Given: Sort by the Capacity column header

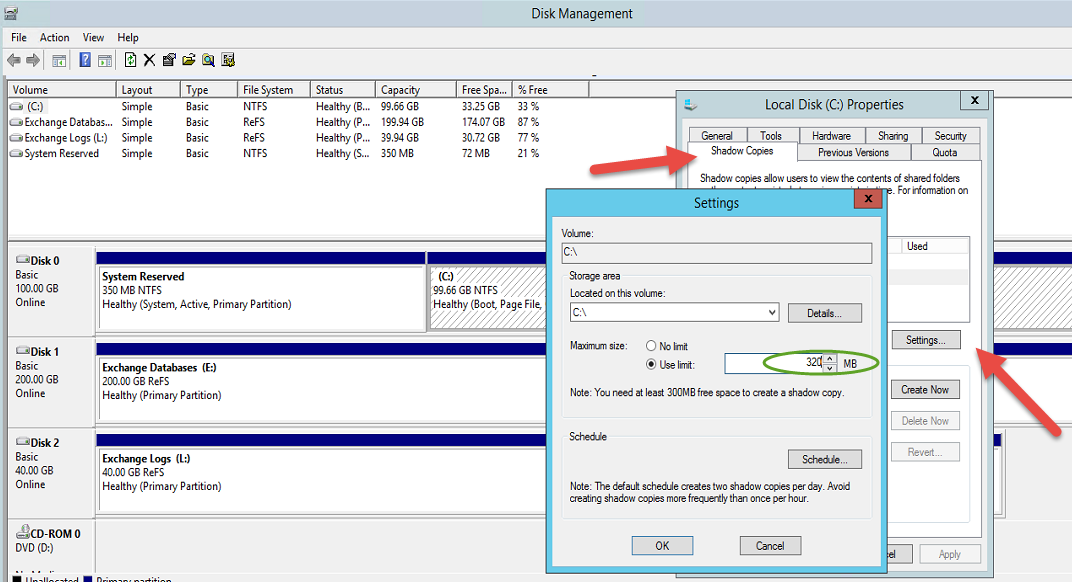Looking at the screenshot, I should click(416, 90).
